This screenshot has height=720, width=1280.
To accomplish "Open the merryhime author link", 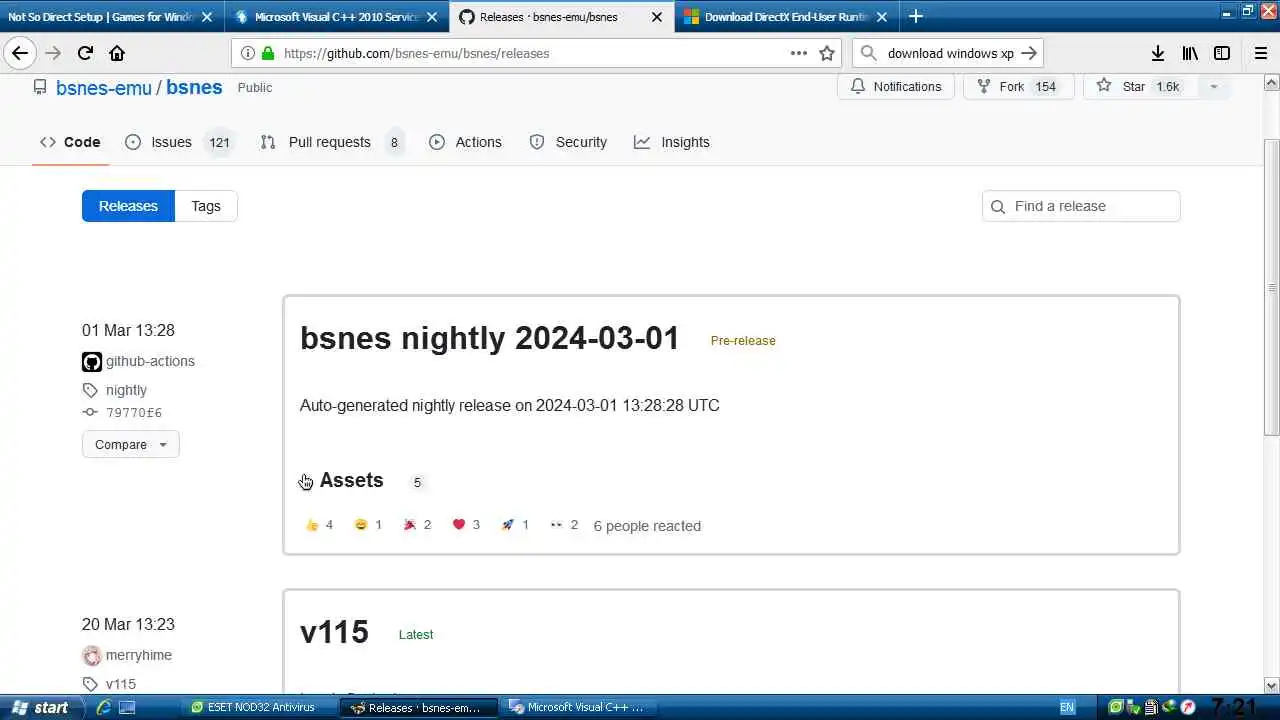I will 139,655.
